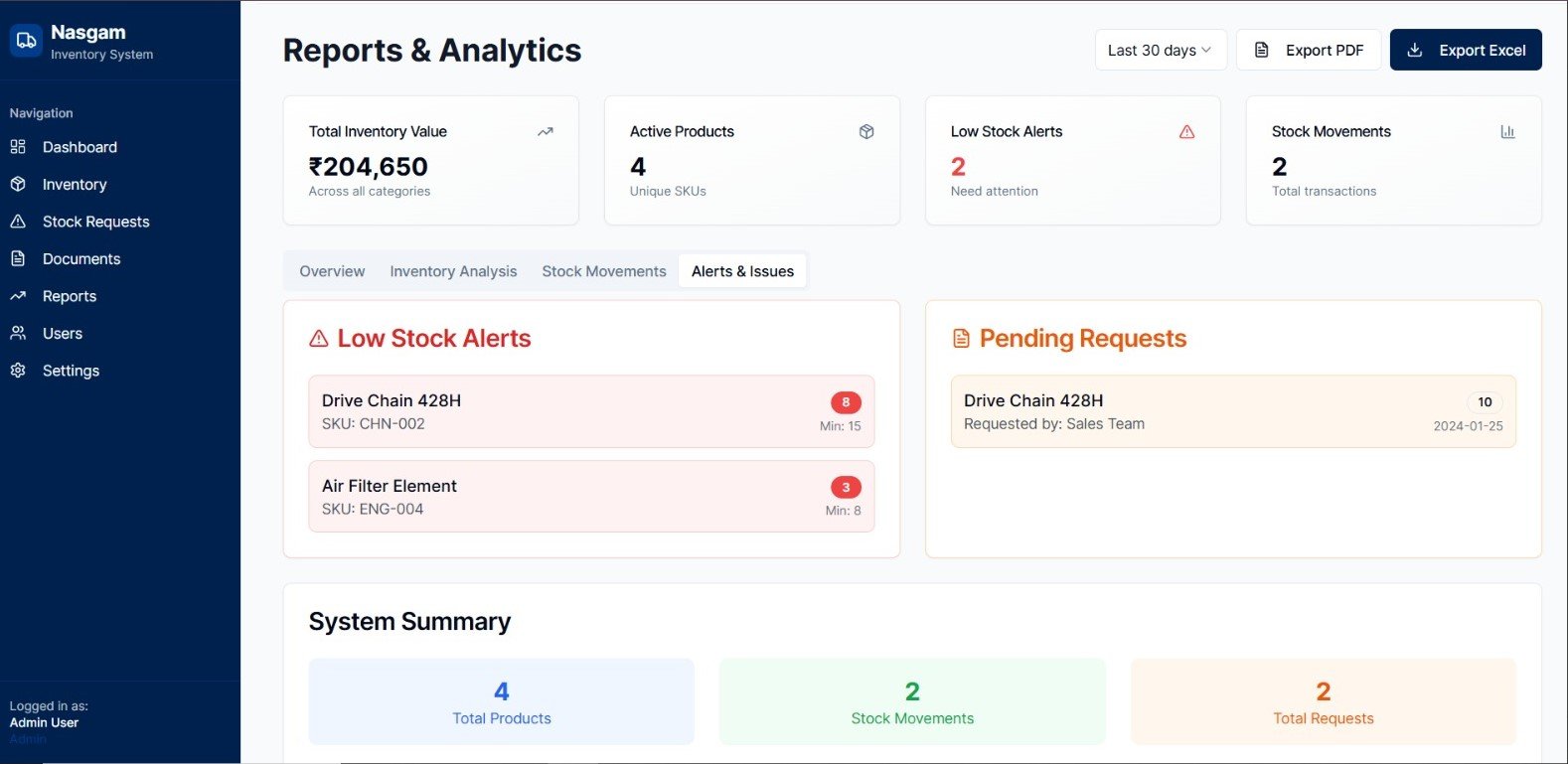Click the bar chart icon on Stock Movements card
Image resolution: width=1568 pixels, height=764 pixels.
click(1507, 131)
